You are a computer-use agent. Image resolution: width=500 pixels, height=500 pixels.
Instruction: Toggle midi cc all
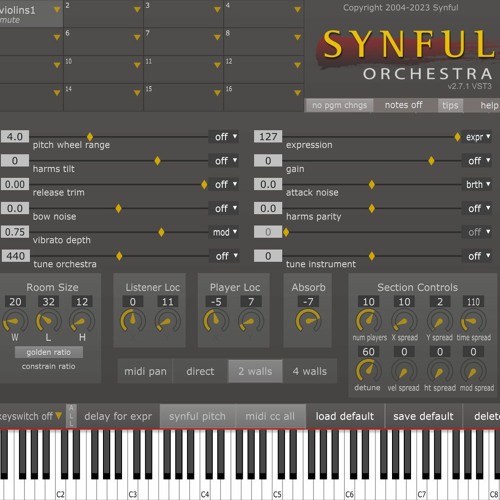pyautogui.click(x=270, y=416)
